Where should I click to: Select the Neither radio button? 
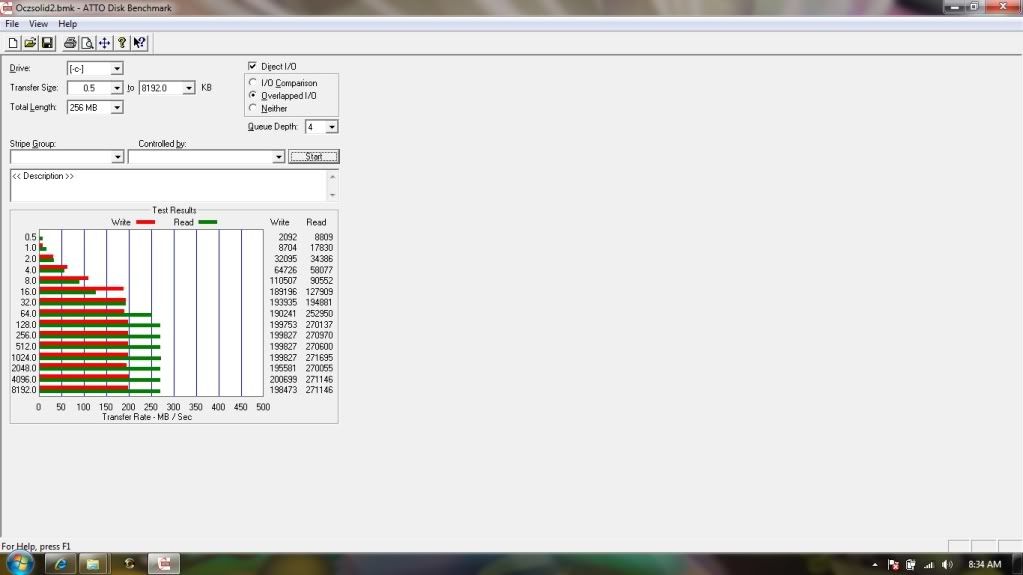point(252,108)
